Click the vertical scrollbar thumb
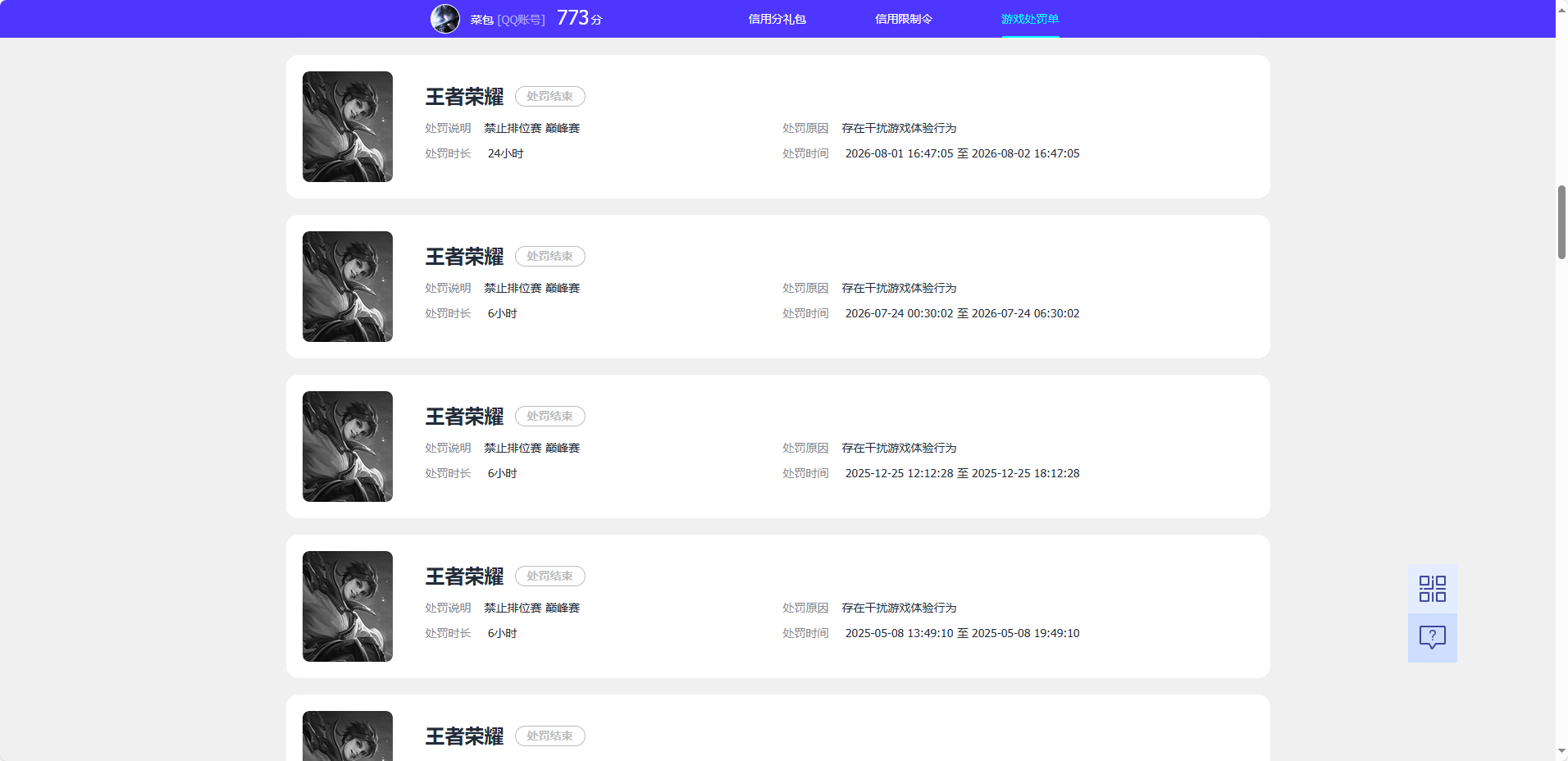1568x761 pixels. pyautogui.click(x=1561, y=222)
